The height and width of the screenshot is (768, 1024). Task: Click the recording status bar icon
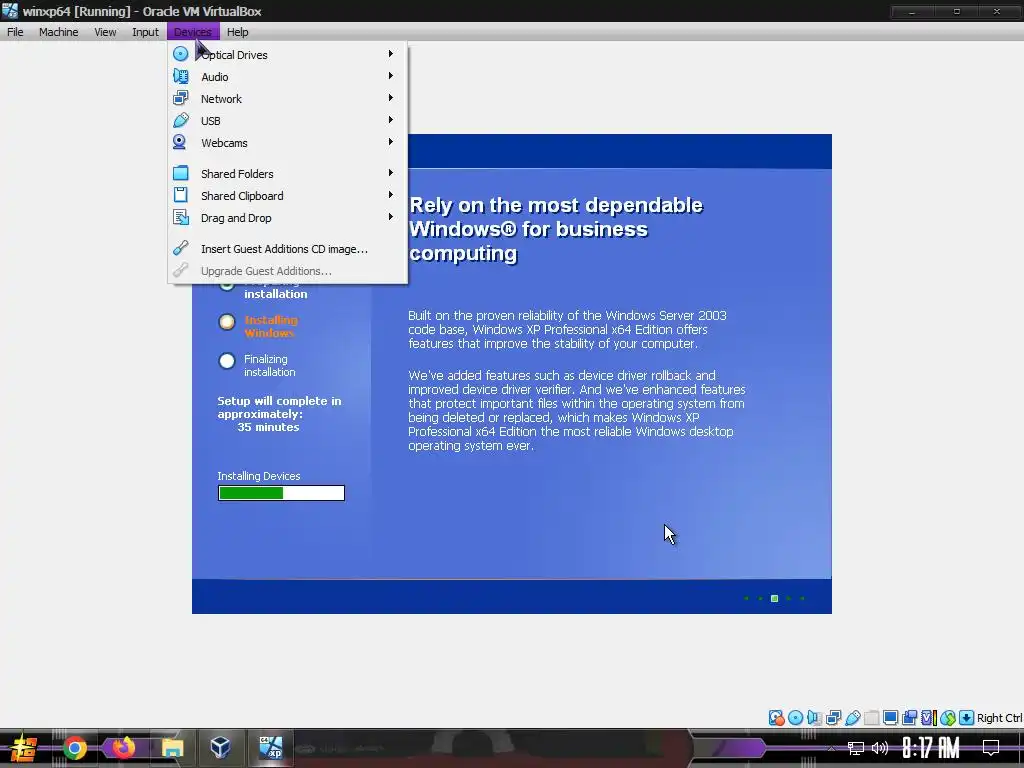pos(909,718)
